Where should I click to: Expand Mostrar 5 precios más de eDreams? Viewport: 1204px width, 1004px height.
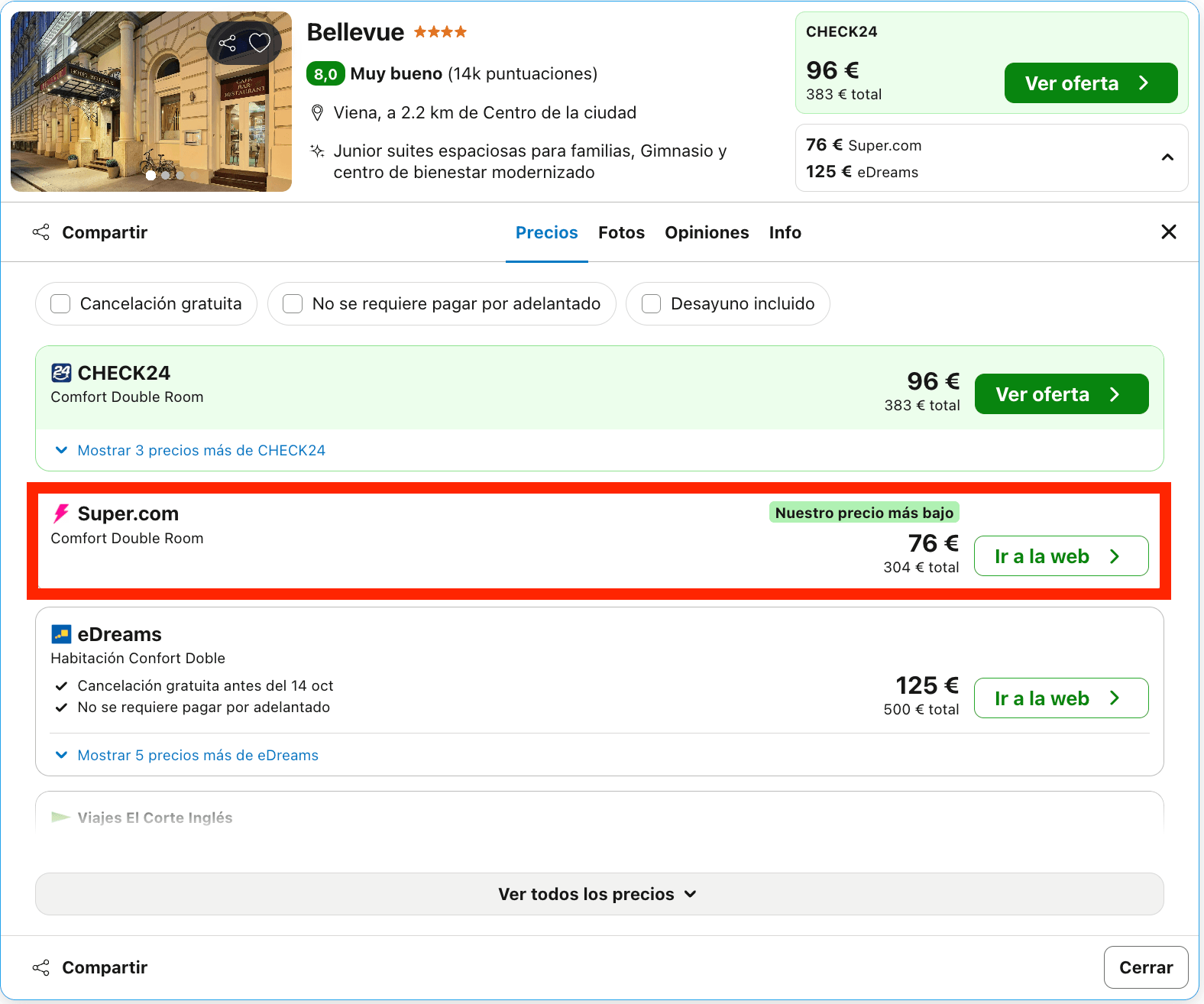[x=187, y=756]
